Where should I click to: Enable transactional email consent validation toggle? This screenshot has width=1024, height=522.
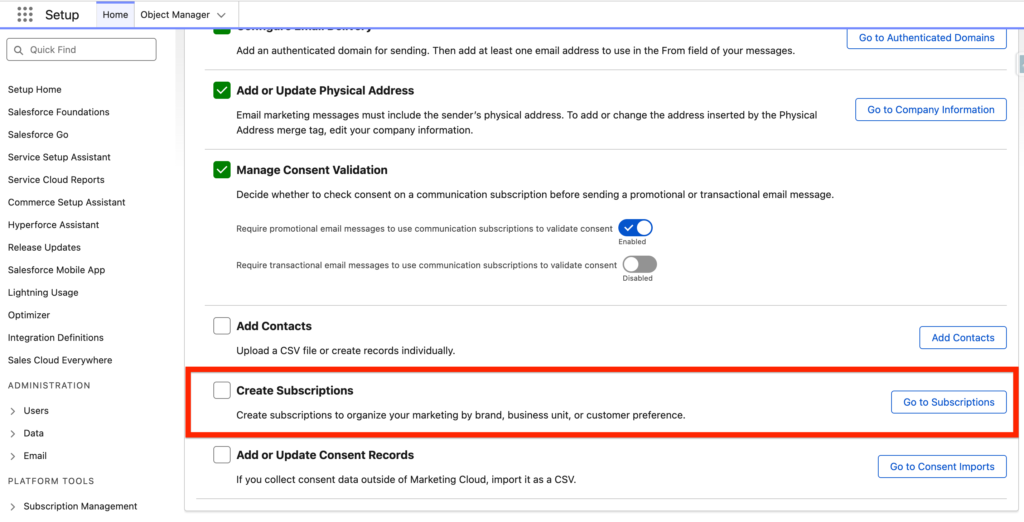(639, 265)
